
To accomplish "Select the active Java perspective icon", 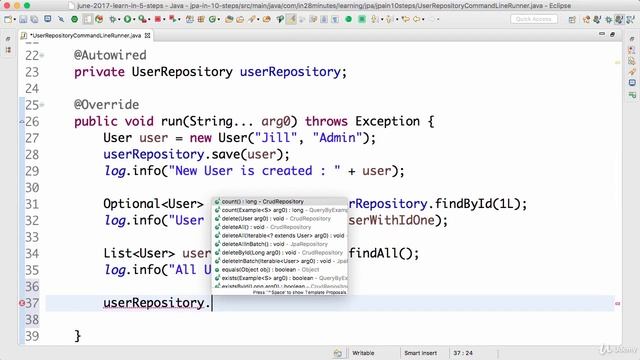I will [x=619, y=19].
